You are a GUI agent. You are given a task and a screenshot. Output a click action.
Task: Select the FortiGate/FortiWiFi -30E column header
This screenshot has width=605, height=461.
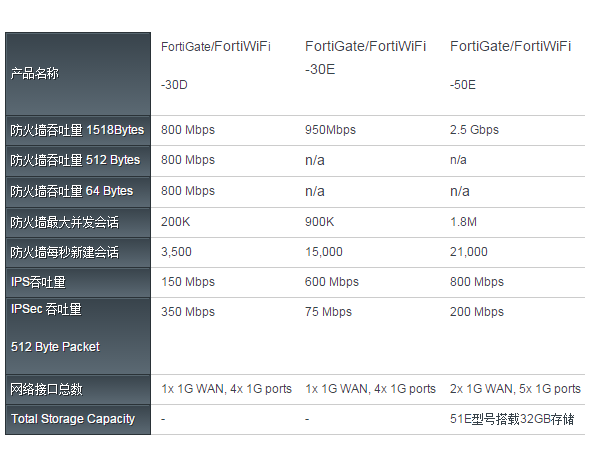[x=365, y=57]
